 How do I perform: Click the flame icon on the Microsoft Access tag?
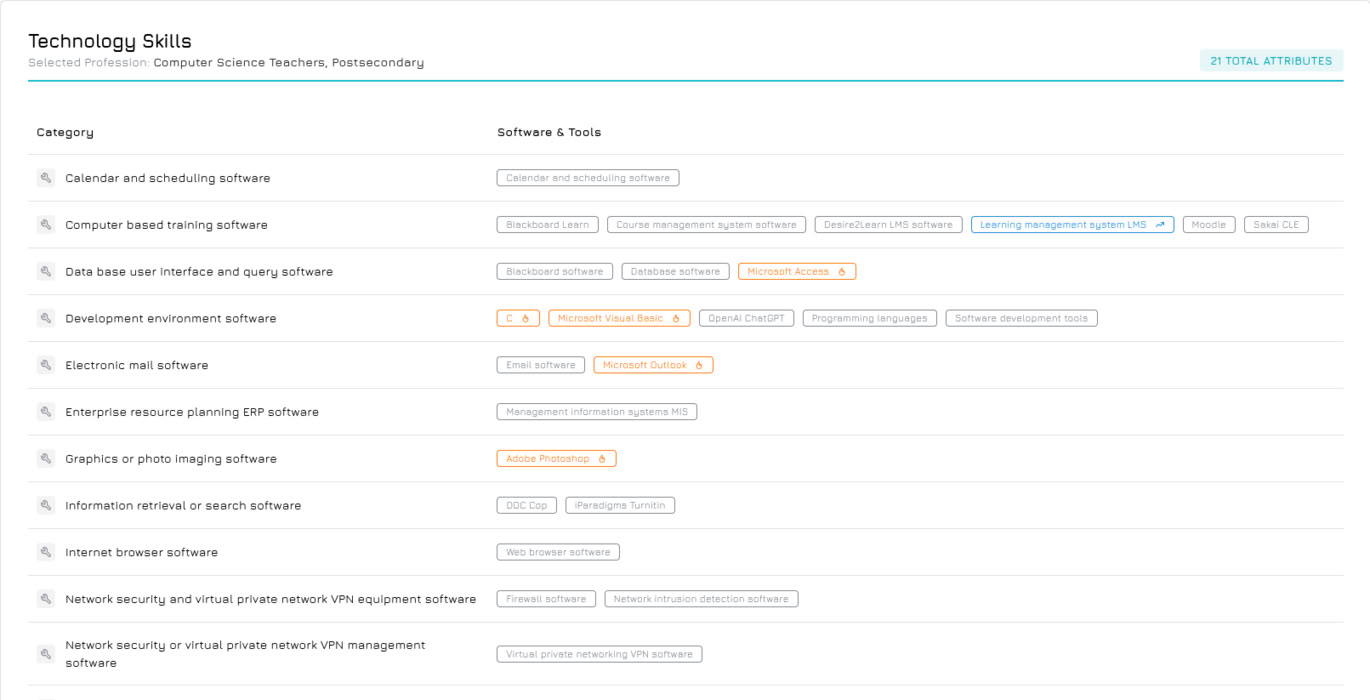coord(842,272)
